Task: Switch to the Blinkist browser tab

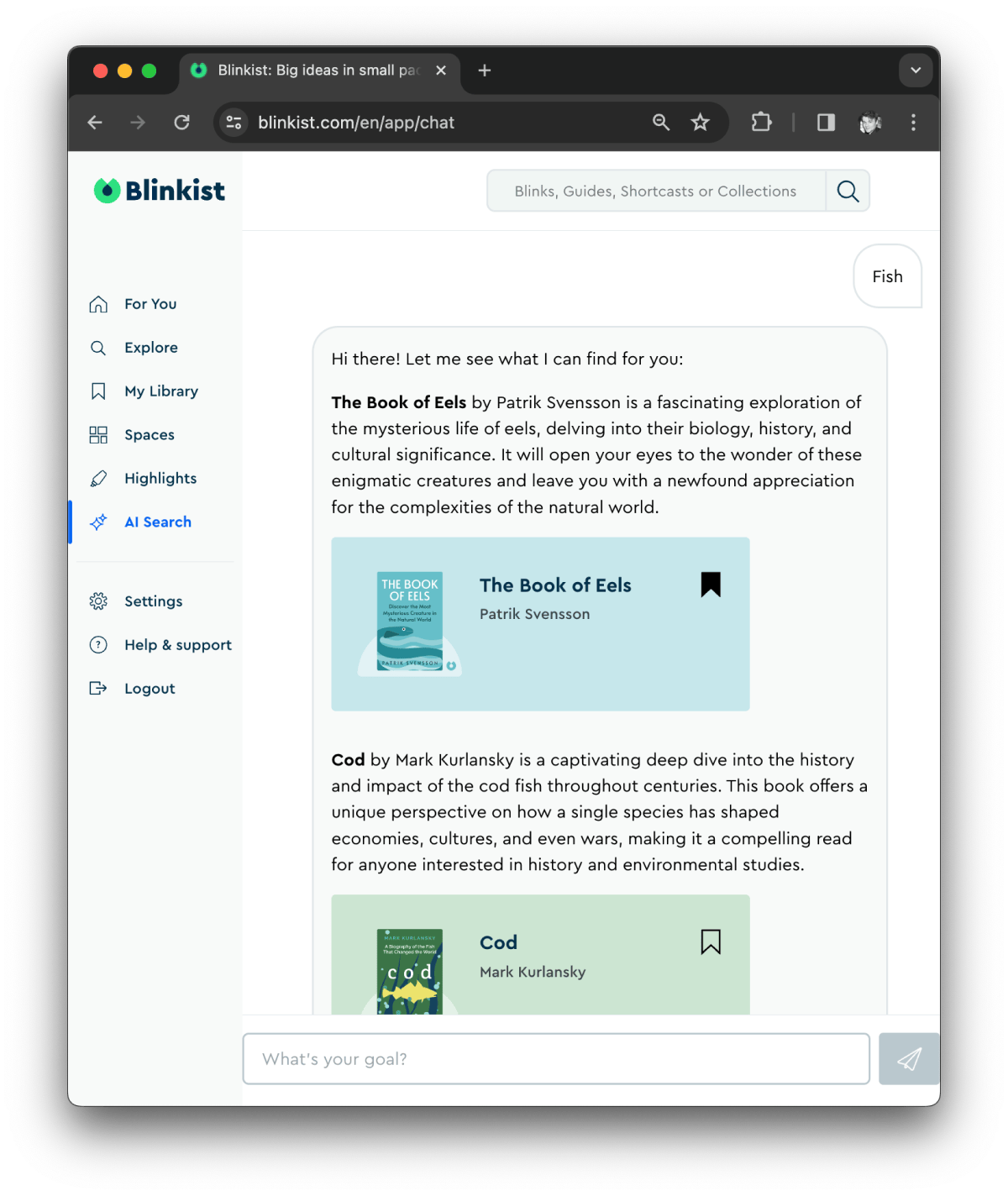Action: pyautogui.click(x=319, y=71)
